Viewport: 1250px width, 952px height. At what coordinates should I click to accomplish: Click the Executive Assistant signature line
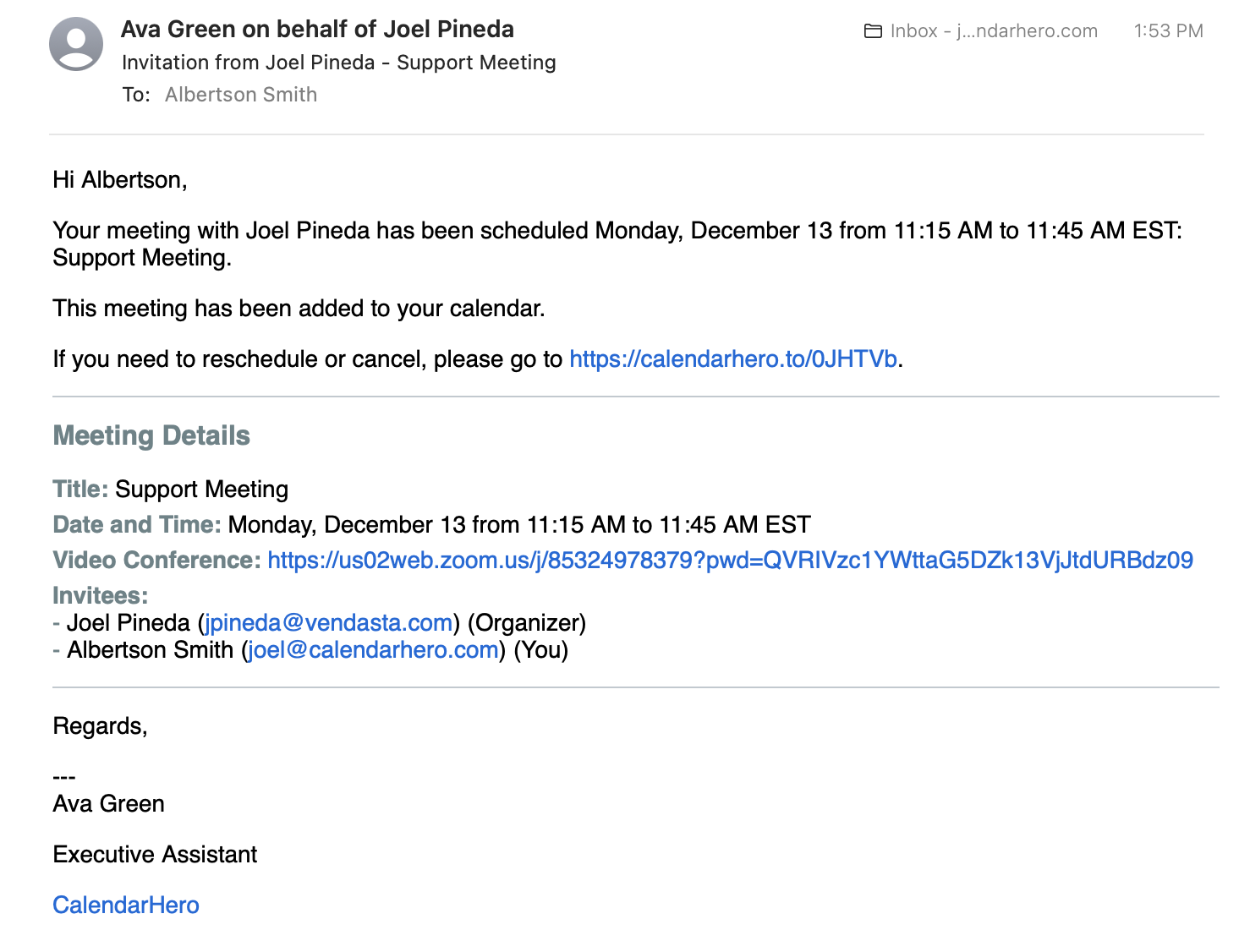click(155, 855)
